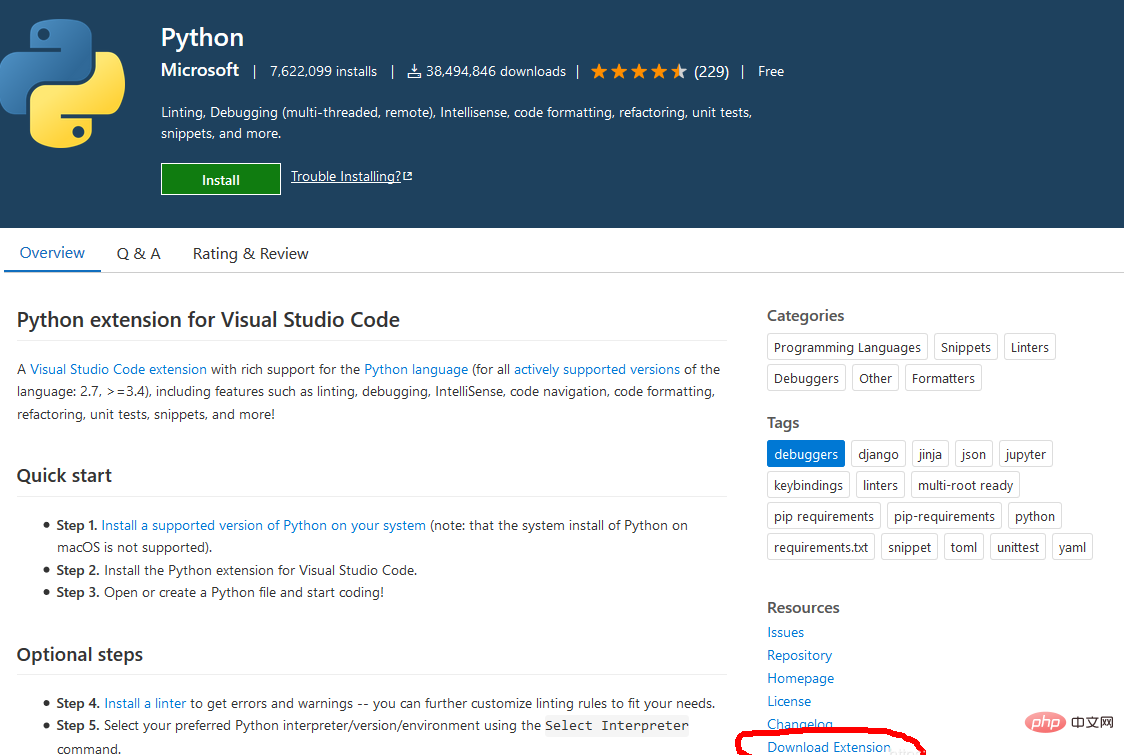Screen dimensions: 1124x755
Task: Click the snippet tag
Action: pyautogui.click(x=909, y=547)
